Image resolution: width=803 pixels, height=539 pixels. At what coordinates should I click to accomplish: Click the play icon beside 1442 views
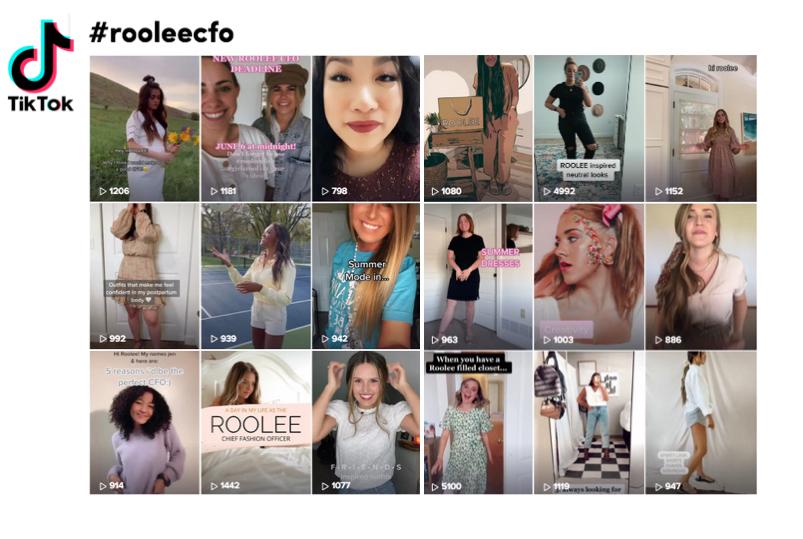(x=214, y=486)
